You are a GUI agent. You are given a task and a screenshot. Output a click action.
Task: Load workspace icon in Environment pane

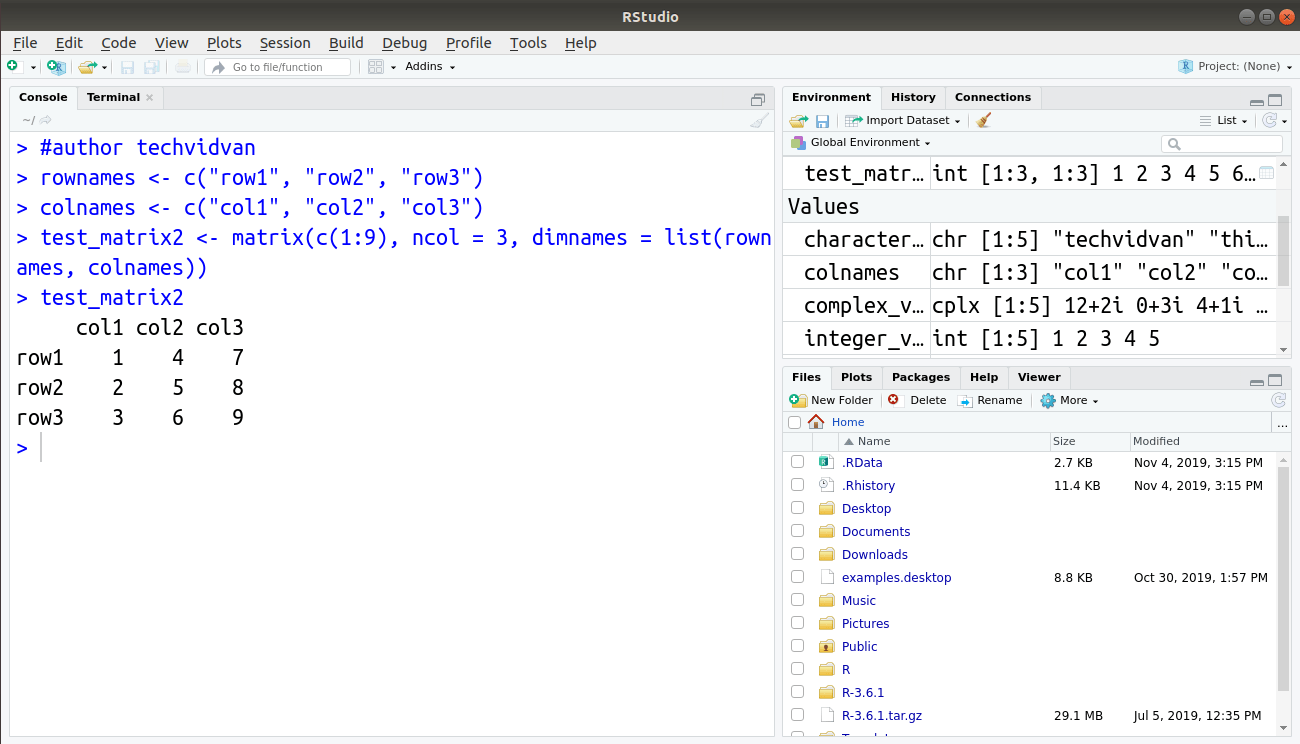799,121
